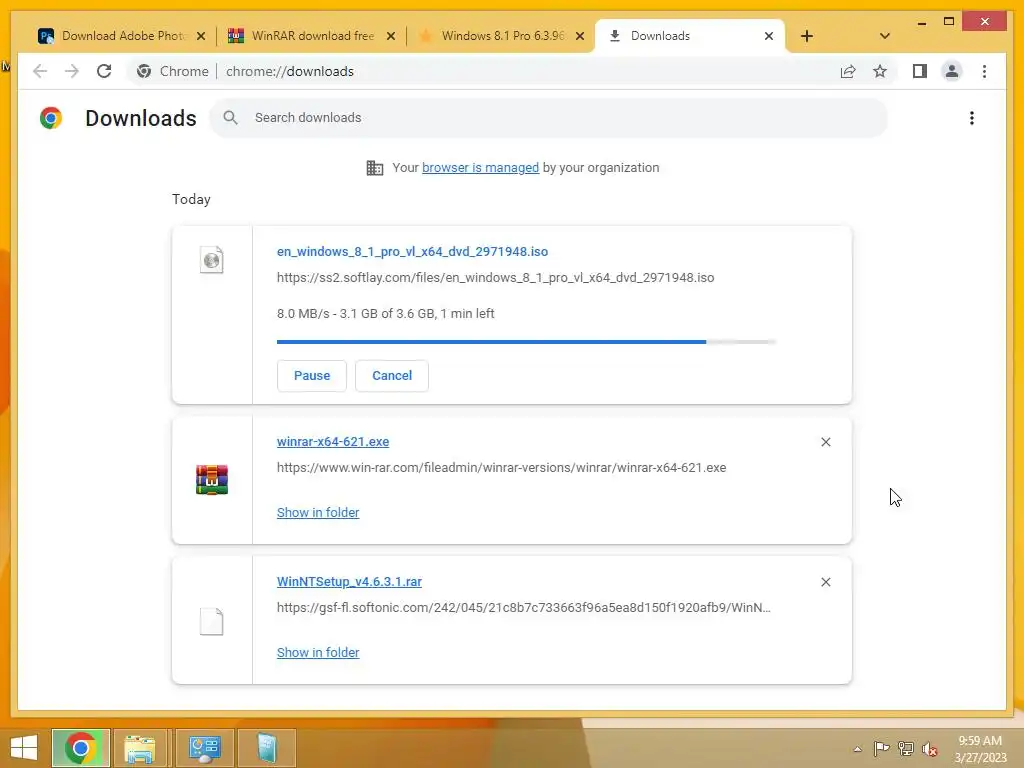The image size is (1024, 768).
Task: Close the Downloads tab
Action: (x=769, y=36)
